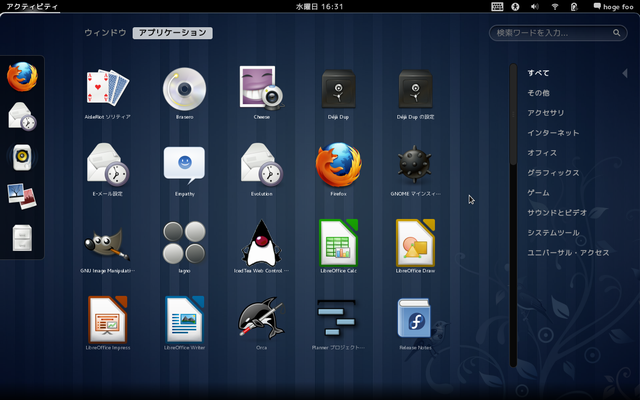Click the アクティビティ button

click(x=32, y=6)
